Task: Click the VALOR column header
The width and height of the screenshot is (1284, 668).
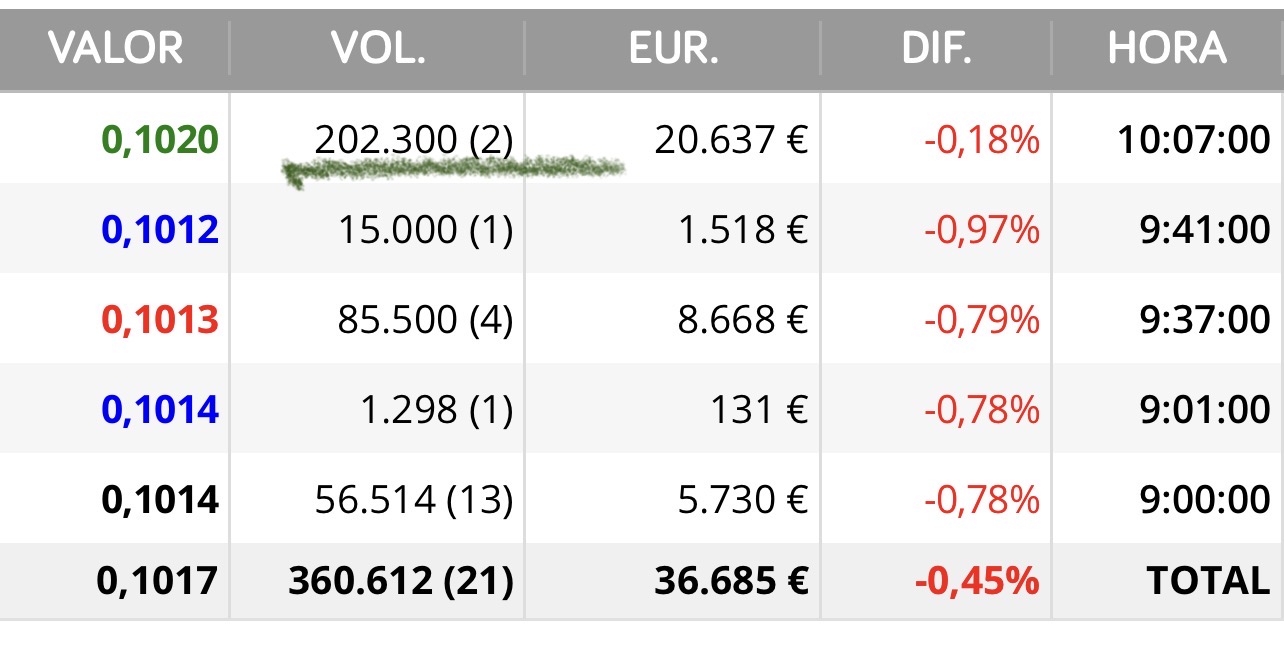Action: click(115, 48)
